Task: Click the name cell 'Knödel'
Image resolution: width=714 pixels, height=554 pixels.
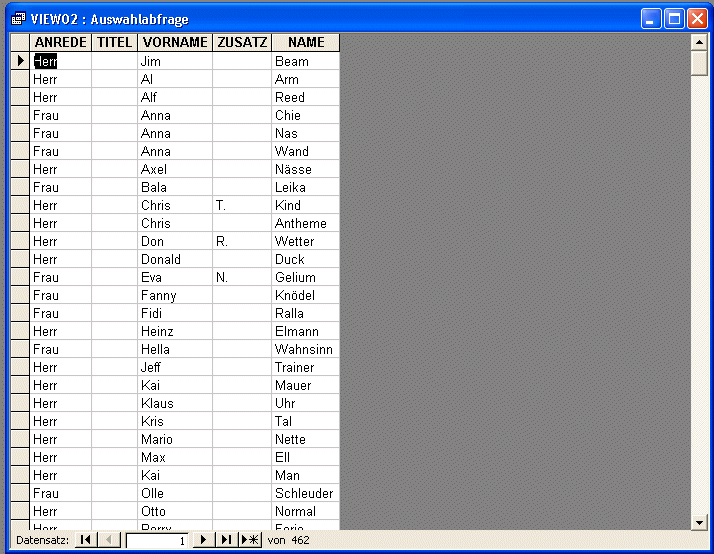Action: [306, 295]
